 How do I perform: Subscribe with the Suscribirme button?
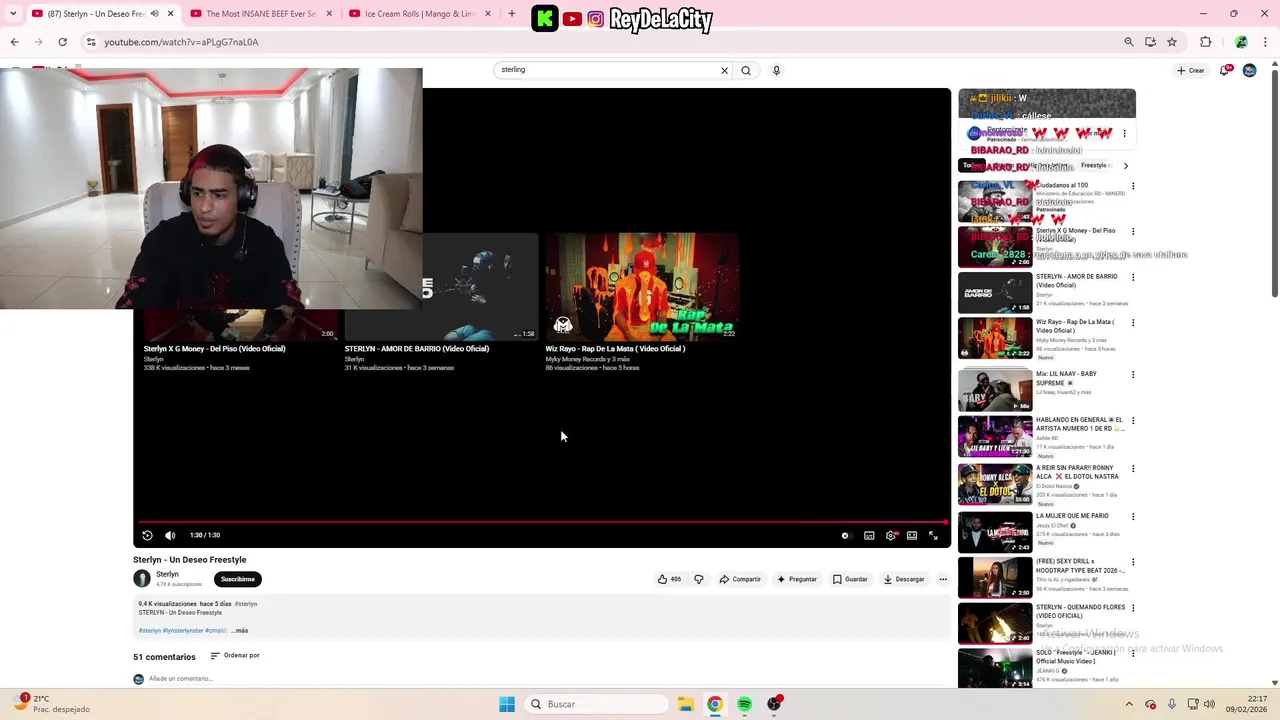tap(238, 579)
